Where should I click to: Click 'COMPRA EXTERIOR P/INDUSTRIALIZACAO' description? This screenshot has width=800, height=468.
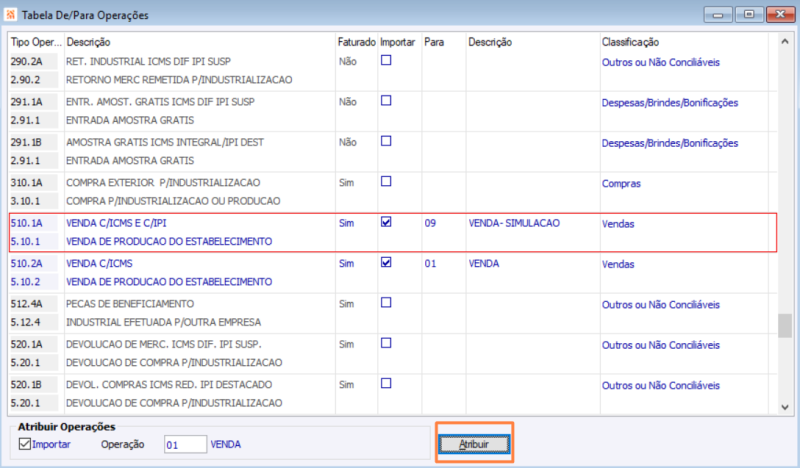click(163, 182)
